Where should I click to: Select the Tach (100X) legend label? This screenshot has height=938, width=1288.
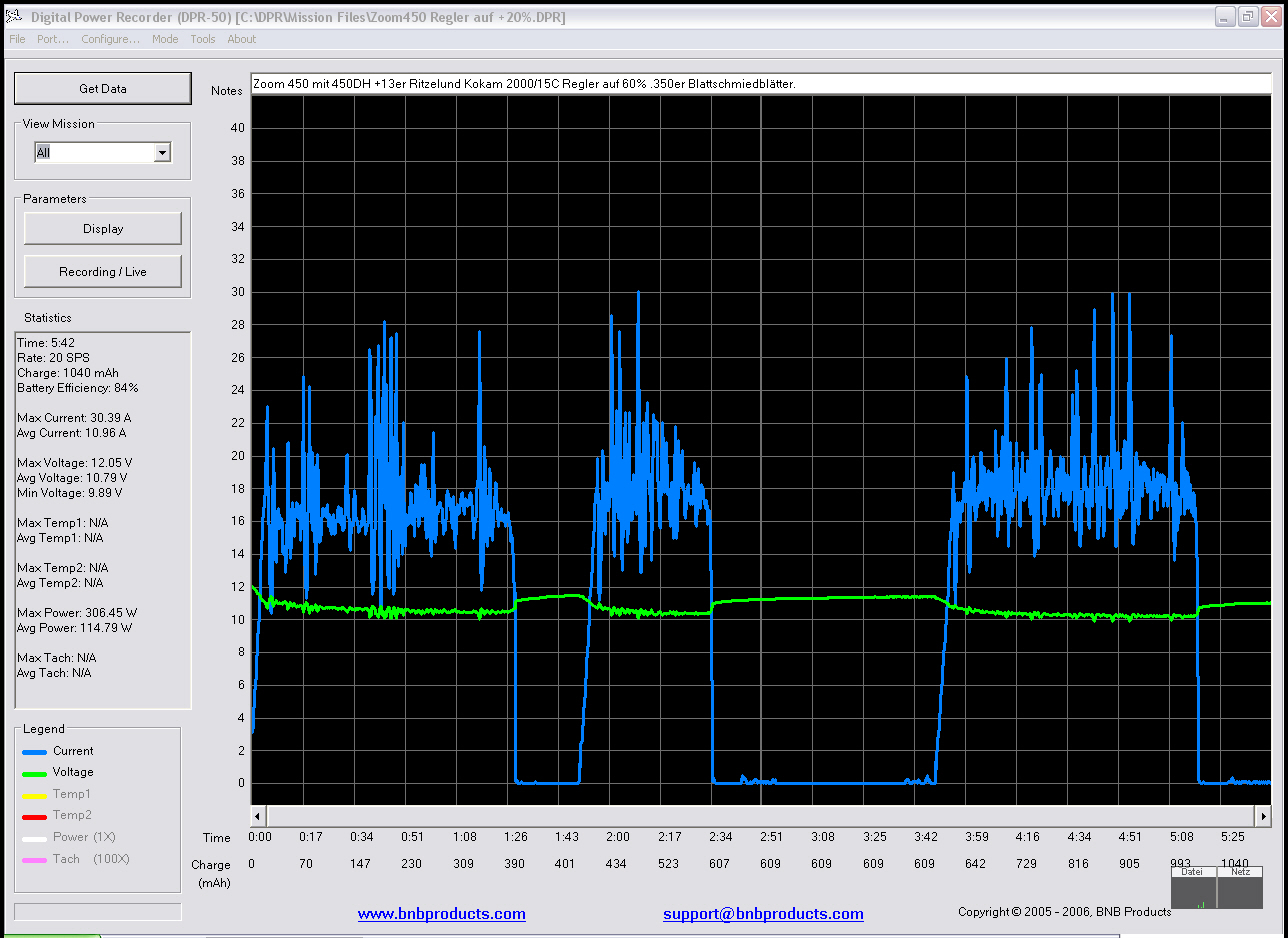tap(91, 859)
